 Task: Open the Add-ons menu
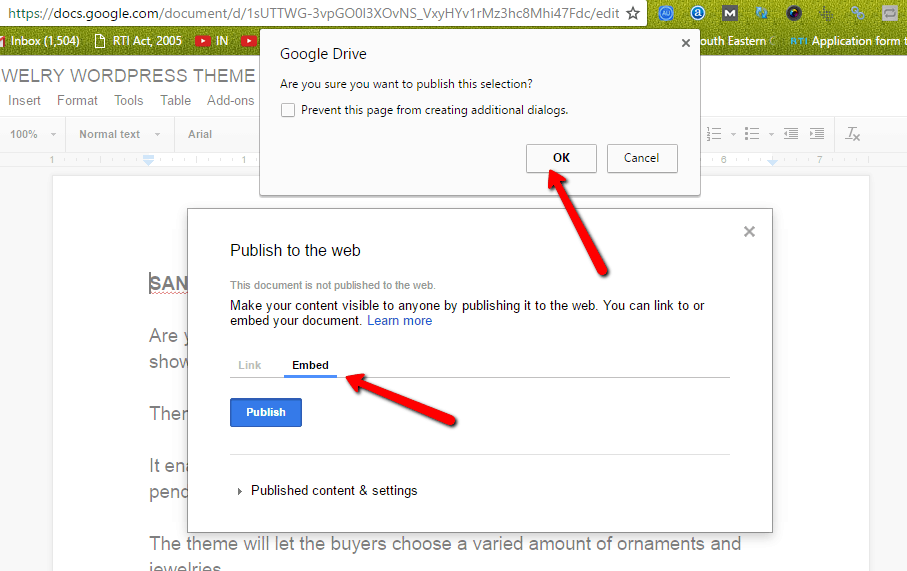[230, 101]
